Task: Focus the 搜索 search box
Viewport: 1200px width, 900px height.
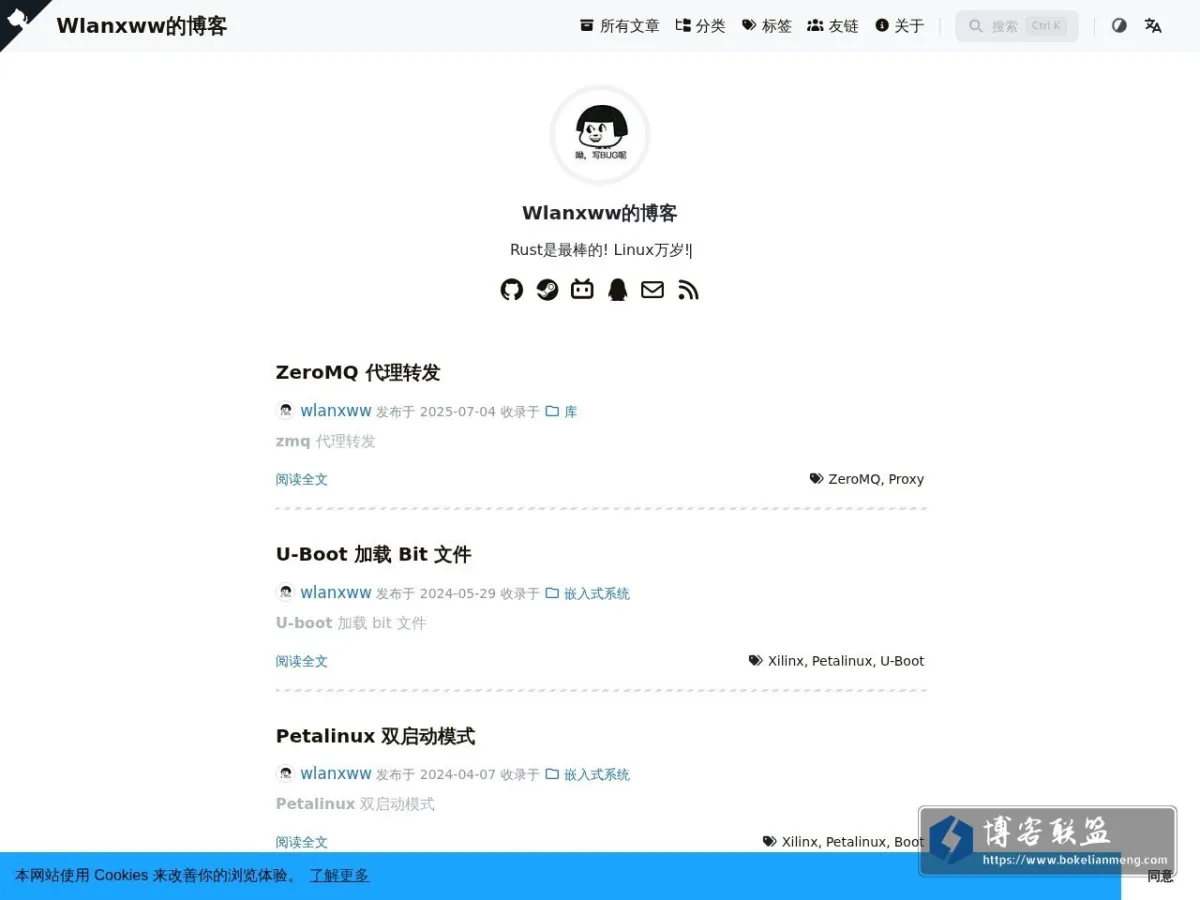Action: [1017, 26]
